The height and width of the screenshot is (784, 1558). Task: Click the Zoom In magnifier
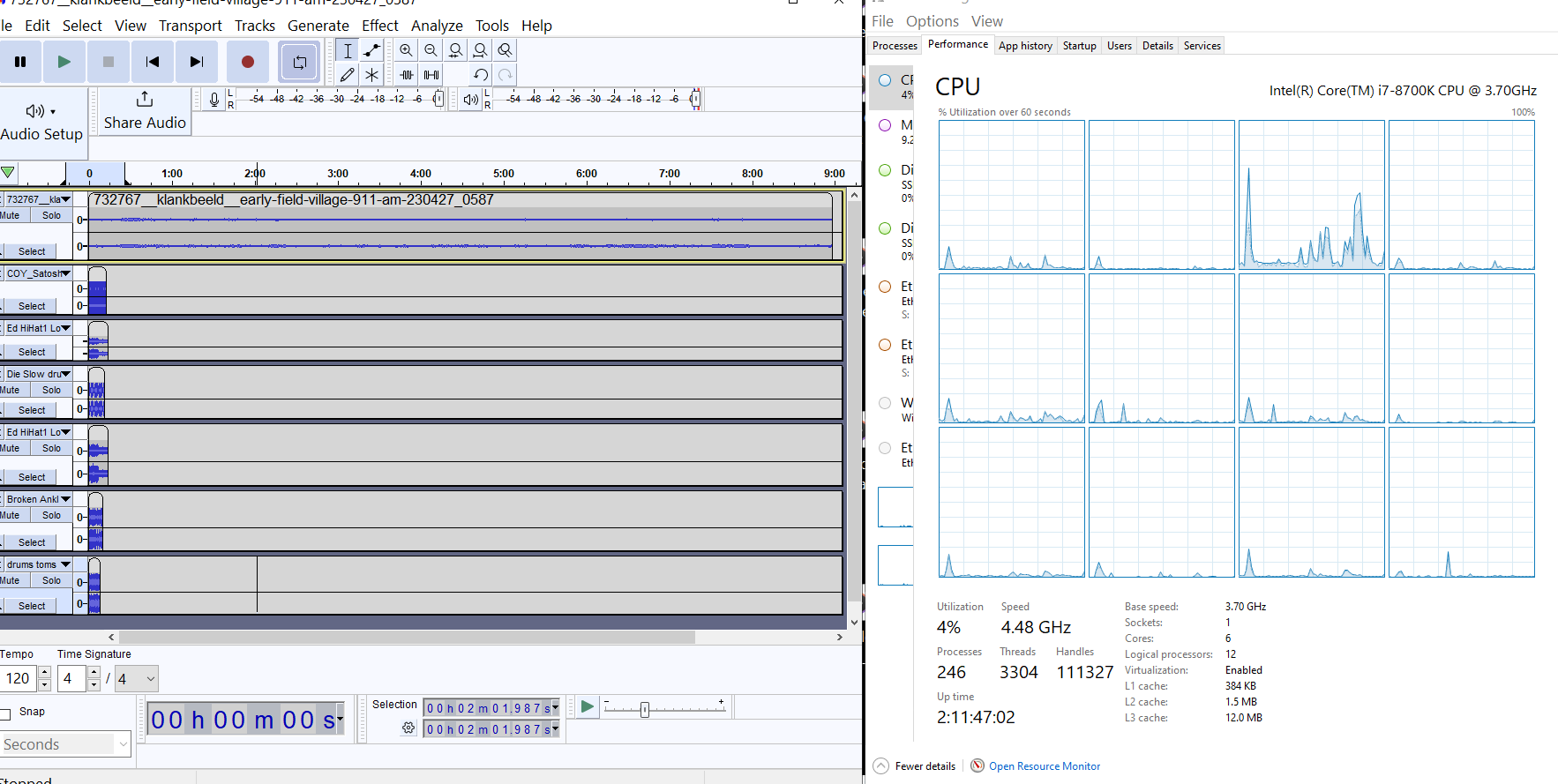pos(406,50)
